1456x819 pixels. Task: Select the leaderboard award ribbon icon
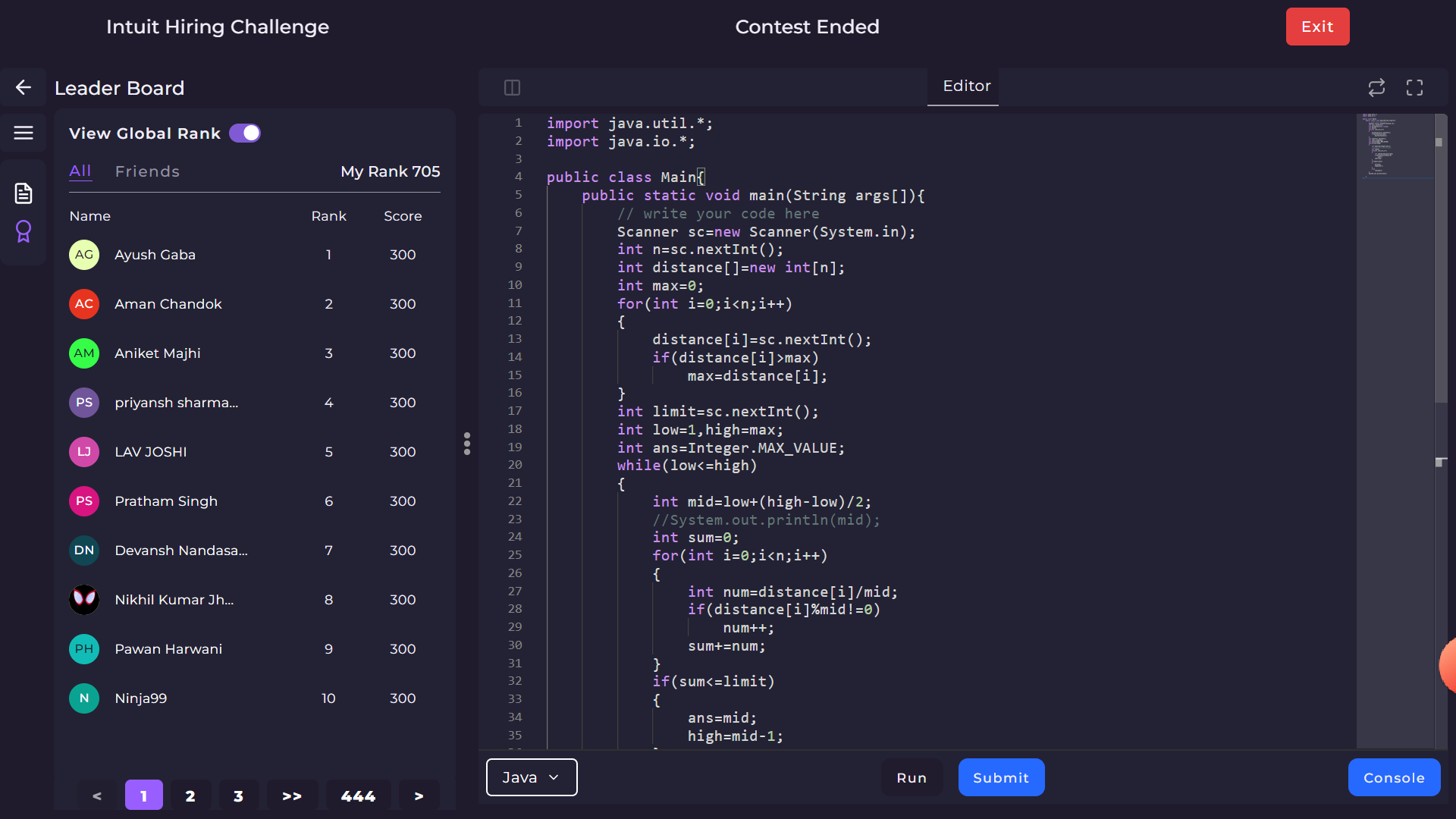click(24, 231)
